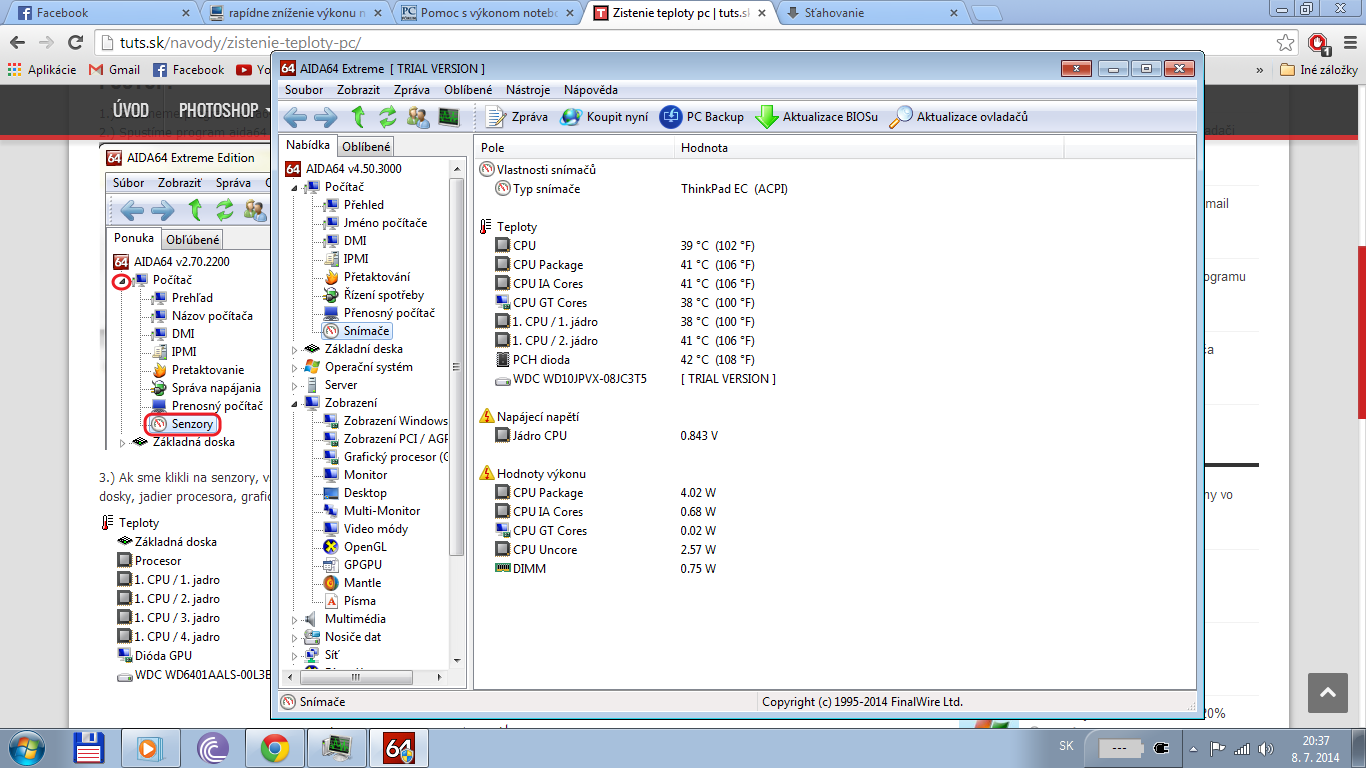This screenshot has height=768, width=1366.
Task: Open PC Backup from the toolbar
Action: pos(702,117)
